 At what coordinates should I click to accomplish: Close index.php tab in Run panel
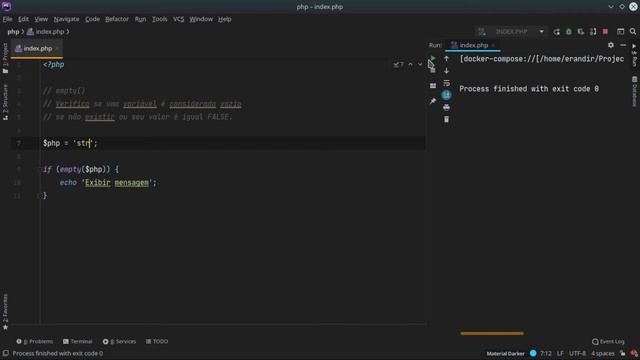click(x=493, y=45)
